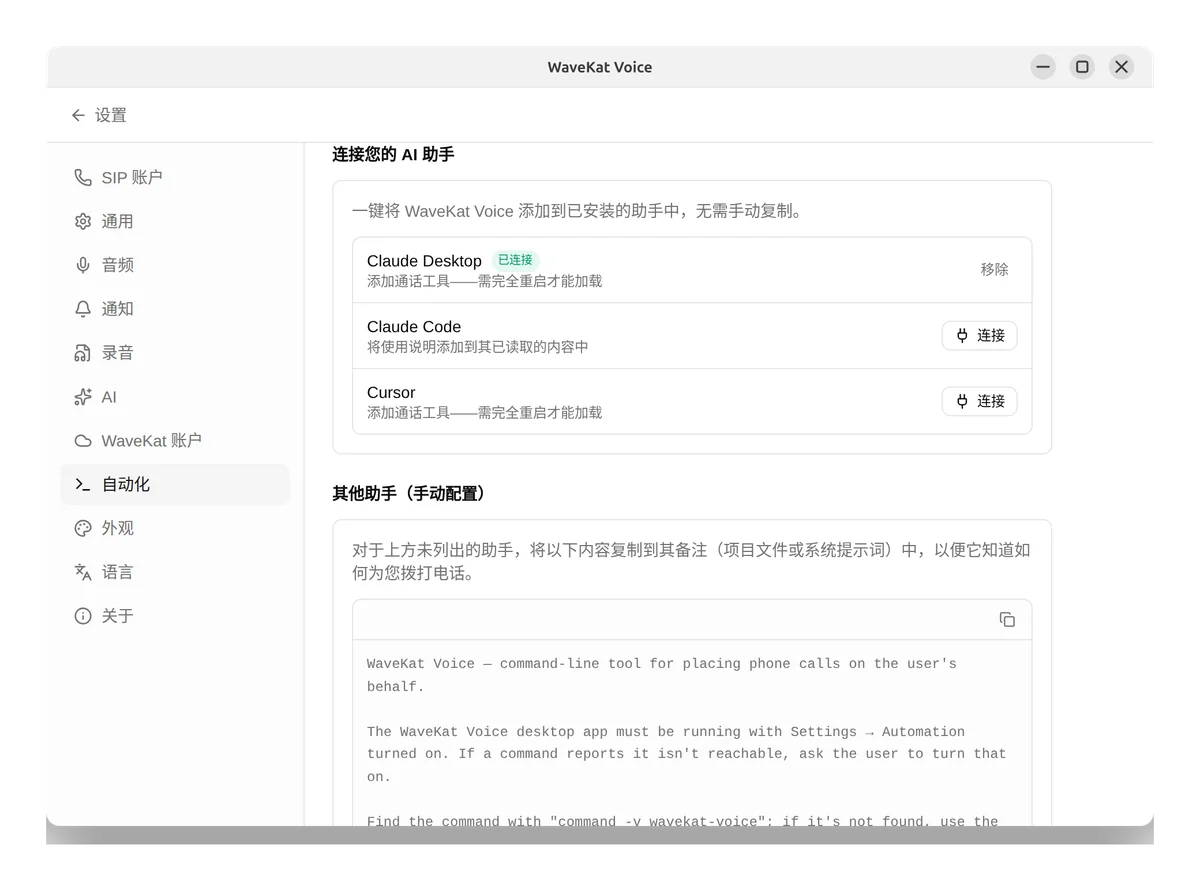Click the plug icon in the Cursor row

click(962, 401)
